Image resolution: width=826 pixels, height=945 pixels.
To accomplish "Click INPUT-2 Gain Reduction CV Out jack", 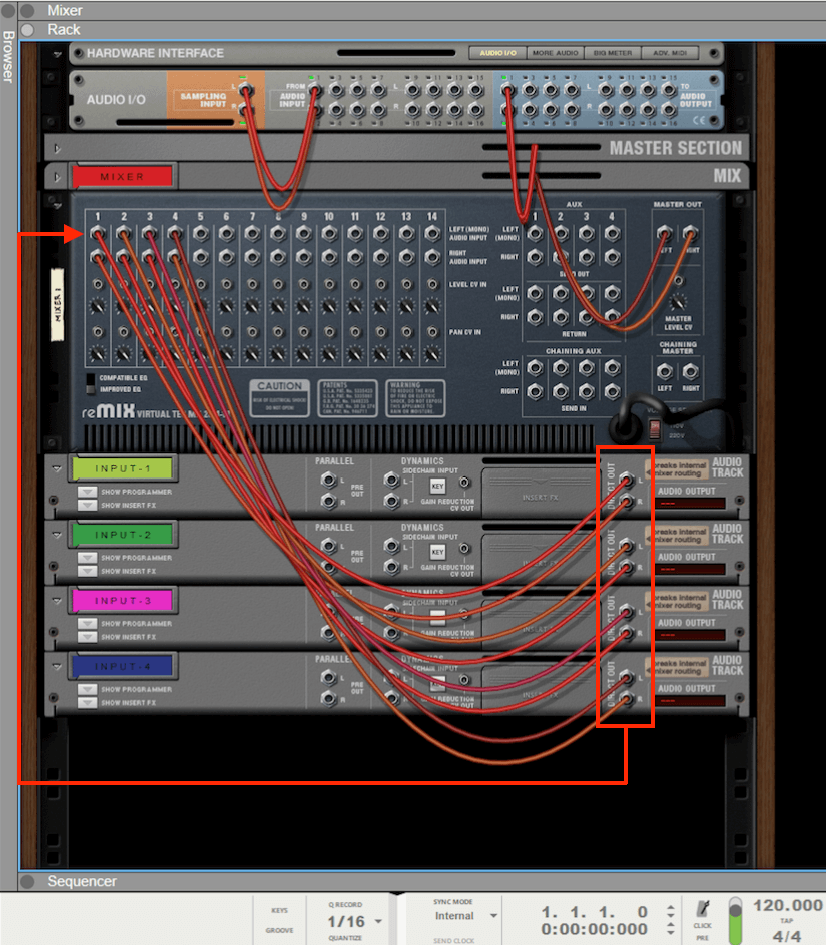I will (x=464, y=548).
